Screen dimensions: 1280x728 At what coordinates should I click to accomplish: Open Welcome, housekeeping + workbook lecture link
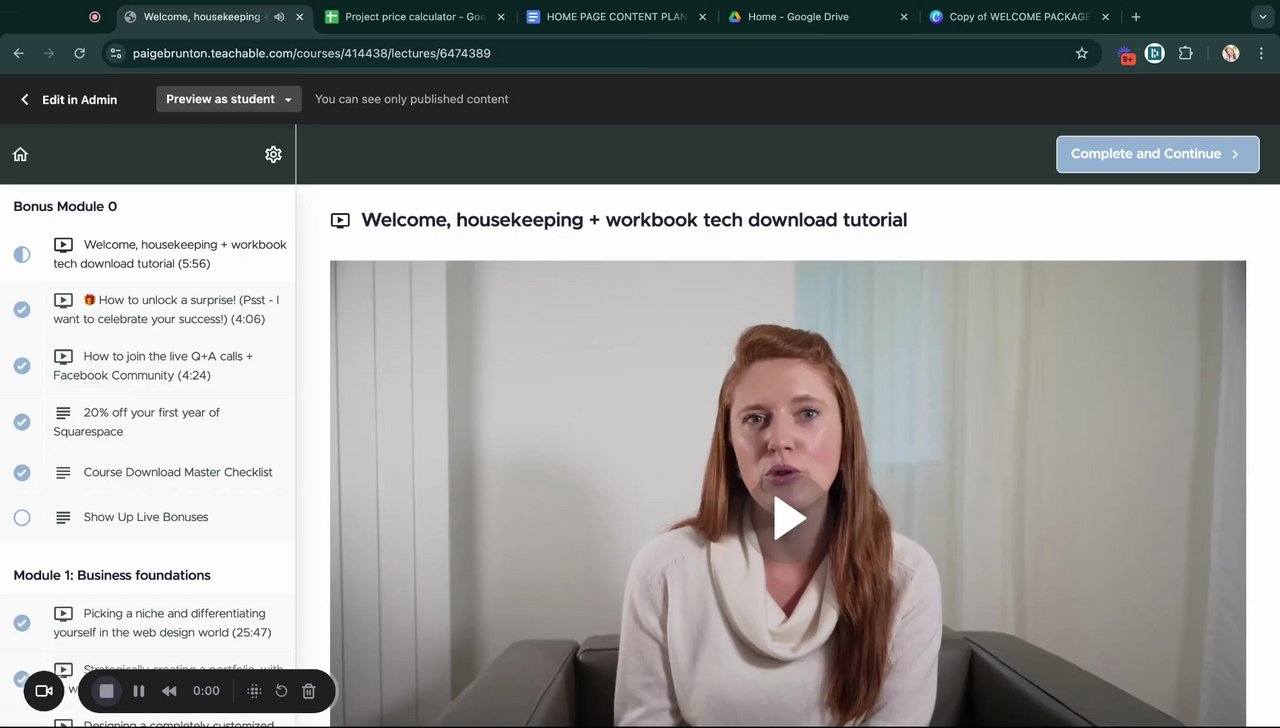tap(170, 254)
